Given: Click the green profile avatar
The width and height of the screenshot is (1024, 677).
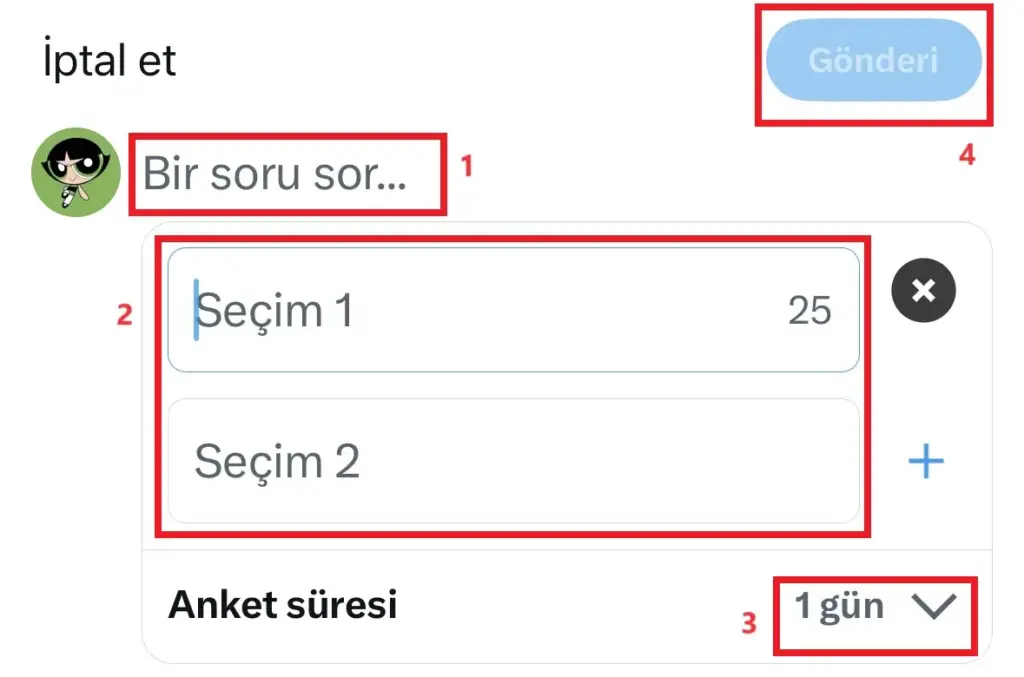Looking at the screenshot, I should [x=76, y=172].
